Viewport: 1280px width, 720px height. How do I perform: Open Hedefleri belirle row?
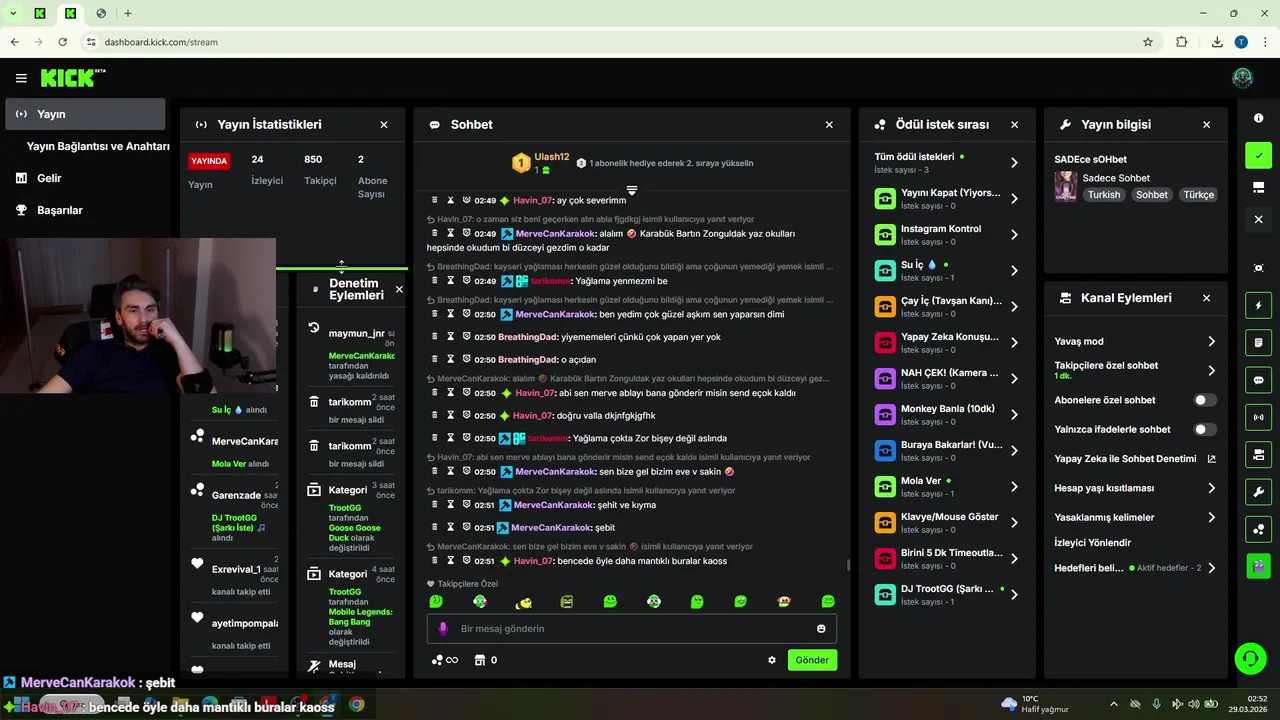coord(1135,568)
